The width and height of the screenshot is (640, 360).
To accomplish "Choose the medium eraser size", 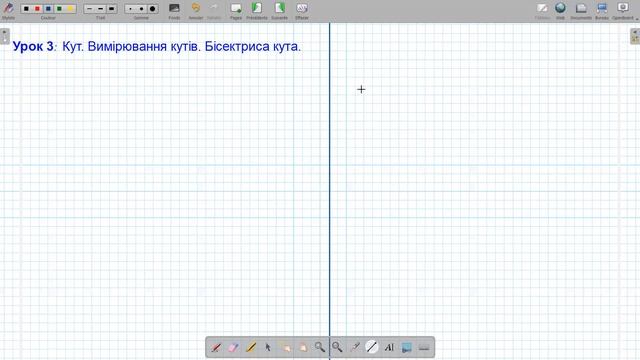I will point(141,9).
